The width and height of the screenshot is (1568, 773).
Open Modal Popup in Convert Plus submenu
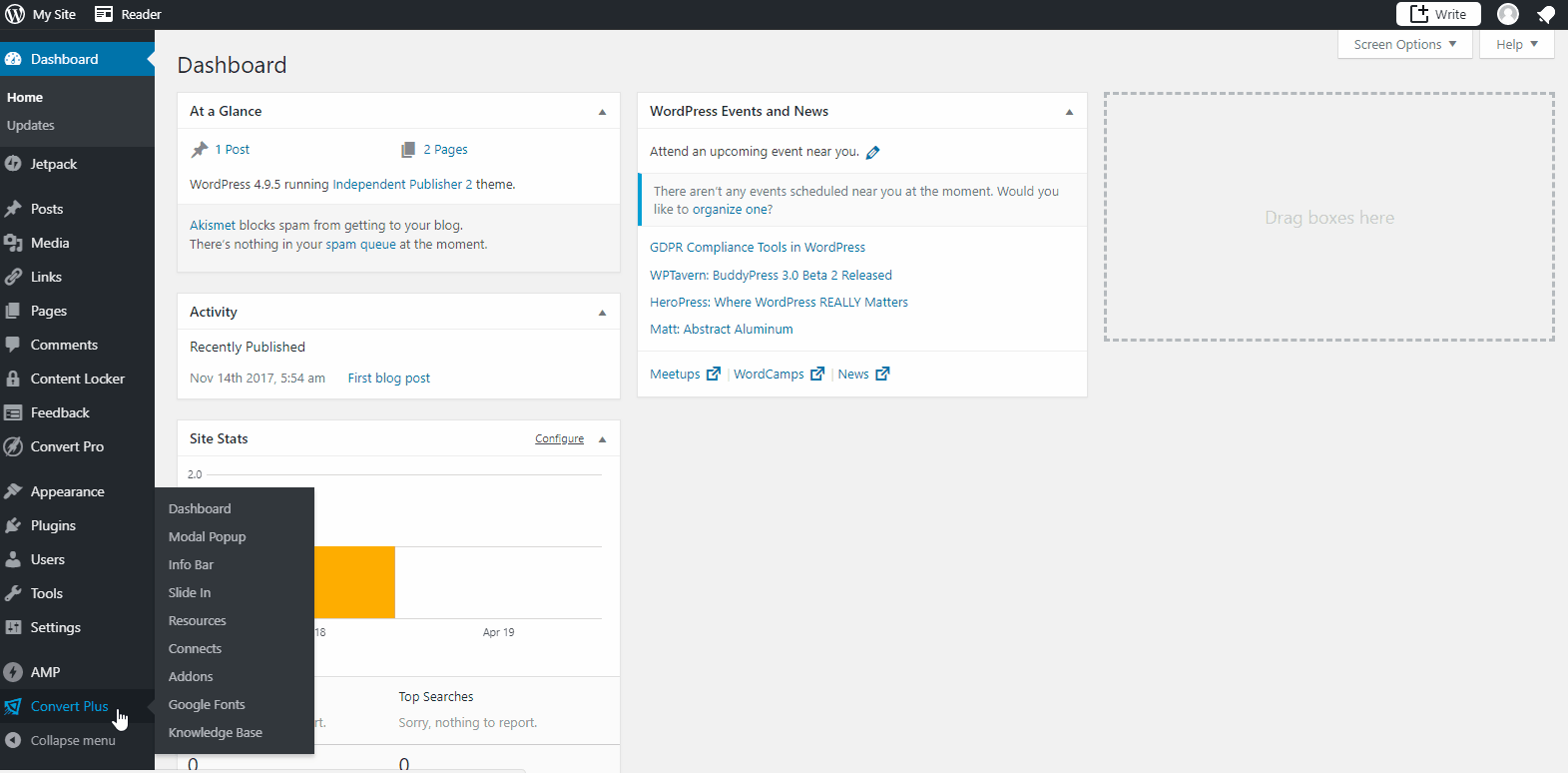point(207,536)
